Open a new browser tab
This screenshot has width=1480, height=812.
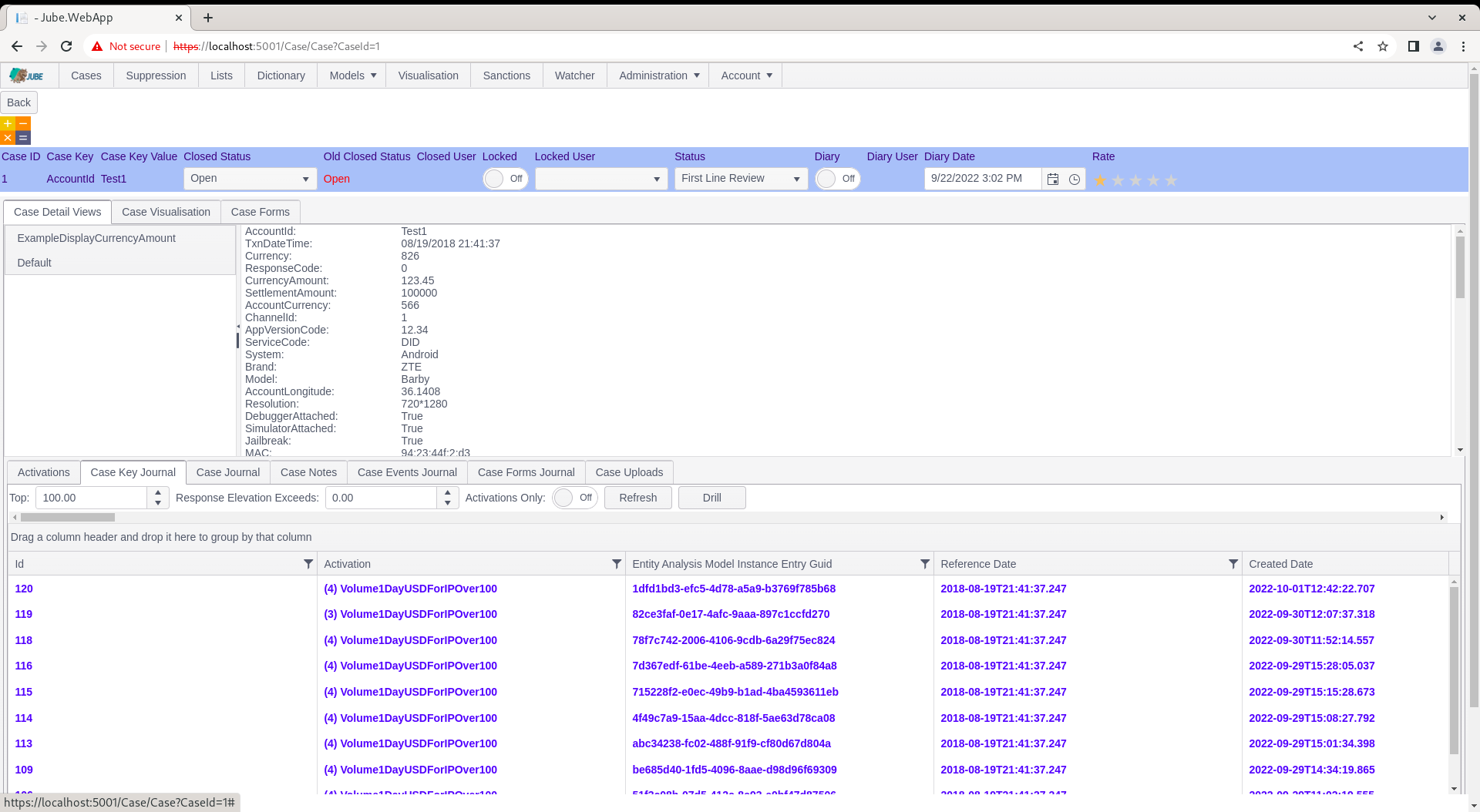(208, 17)
